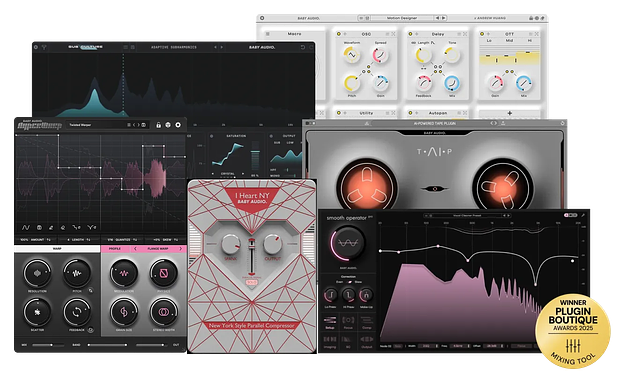Click the Feedback knob in Hyperwarp
The image size is (625, 383).
point(77,312)
